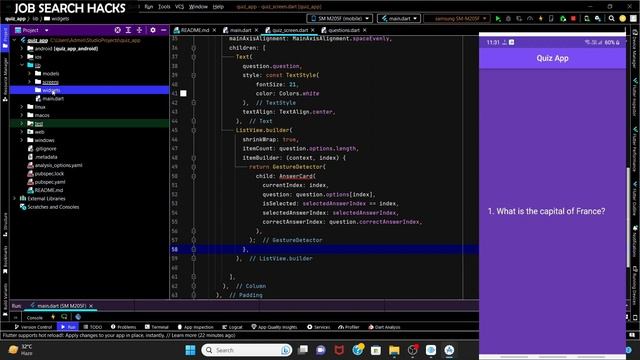Trigger Flutter hot reload lightning icon in toolbar
Viewport: 640px width, 360px height.
click(x=540, y=18)
